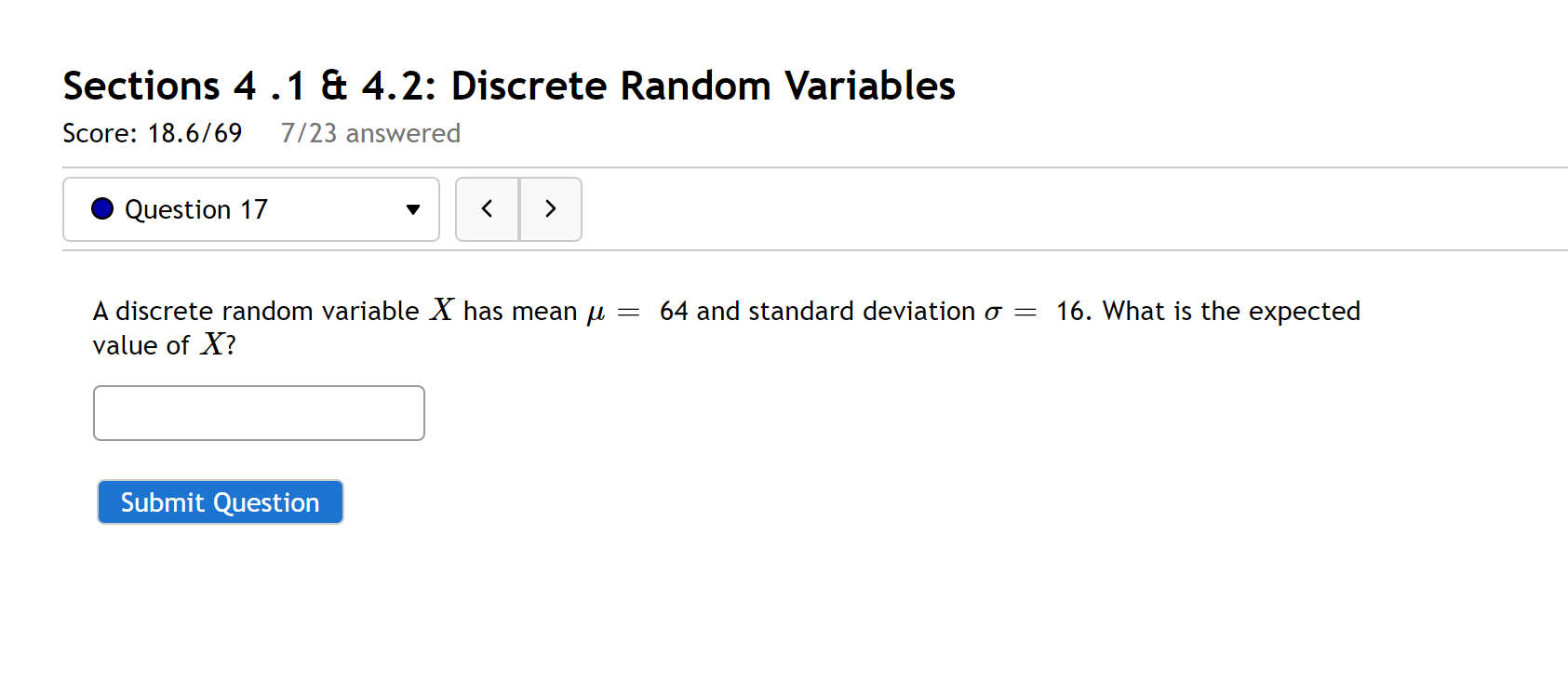Click the X symbol after 'random variable'
This screenshot has height=682, width=1568.
point(442,310)
